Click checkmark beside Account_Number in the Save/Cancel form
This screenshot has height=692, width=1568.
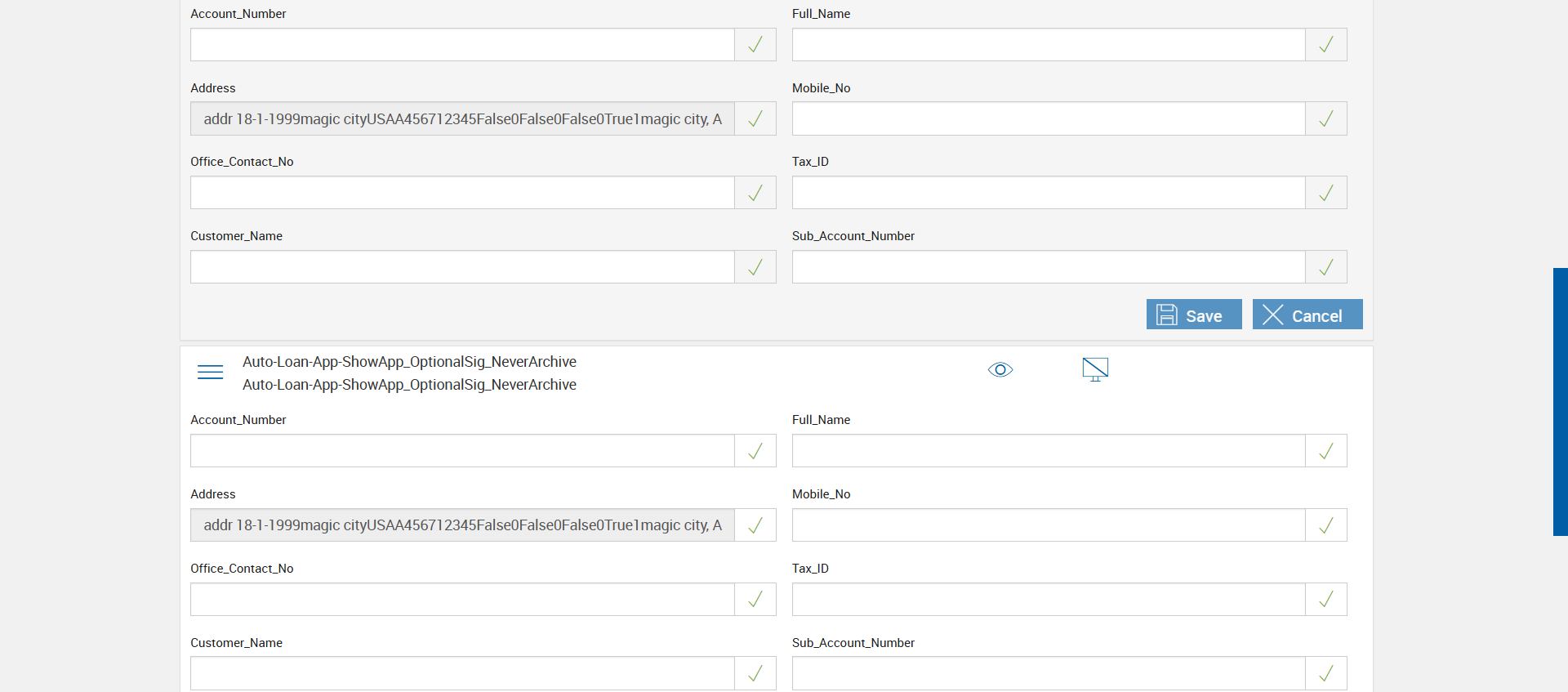click(755, 45)
